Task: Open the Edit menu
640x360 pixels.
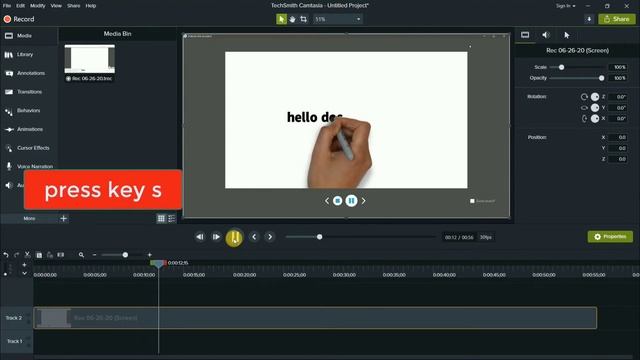Action: click(x=20, y=6)
